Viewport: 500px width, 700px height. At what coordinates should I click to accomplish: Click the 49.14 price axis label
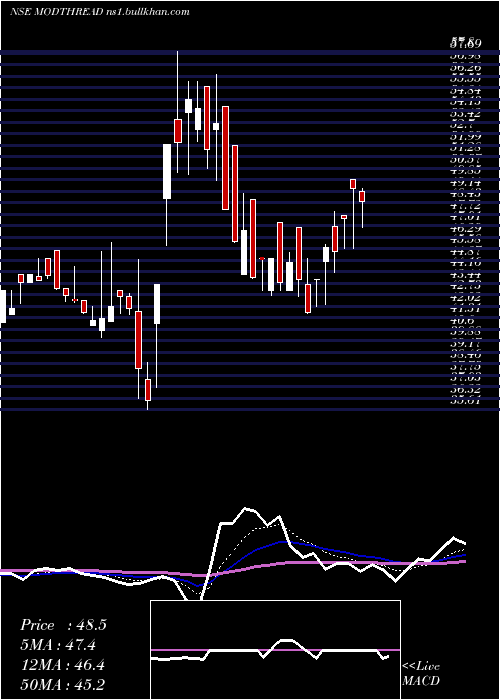pyautogui.click(x=466, y=183)
